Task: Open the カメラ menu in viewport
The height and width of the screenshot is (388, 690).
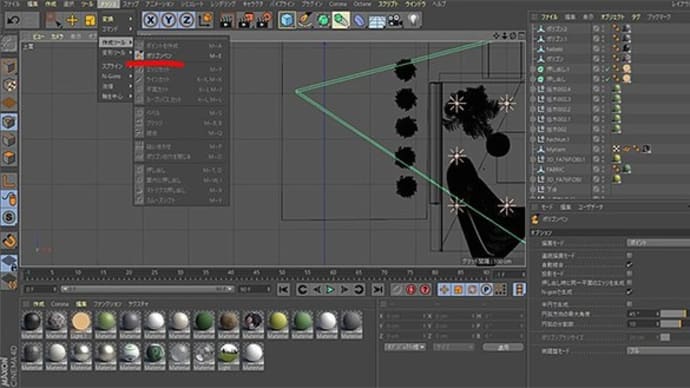Action: click(57, 37)
